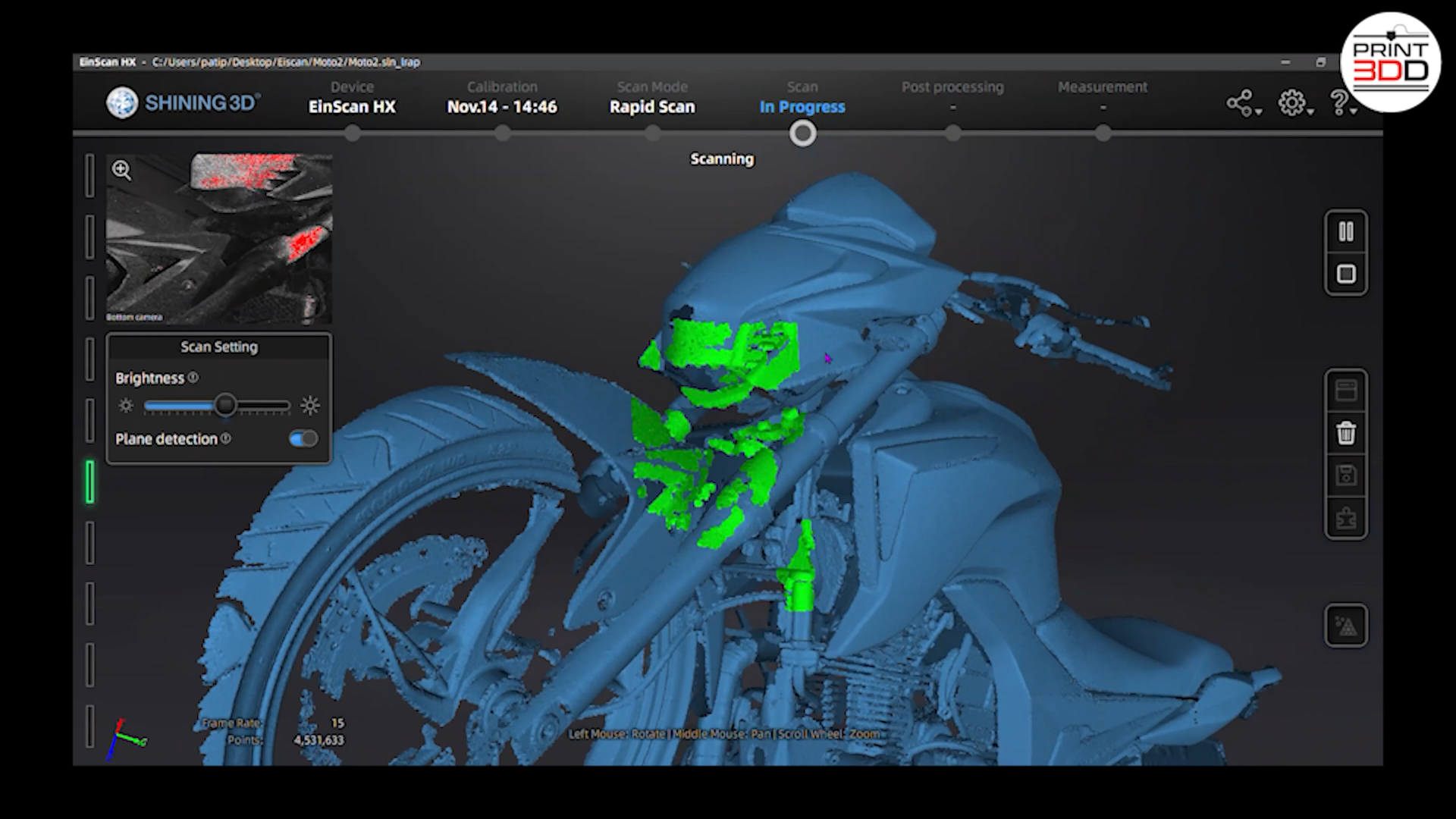Click the Shining 3D logo

tap(183, 102)
